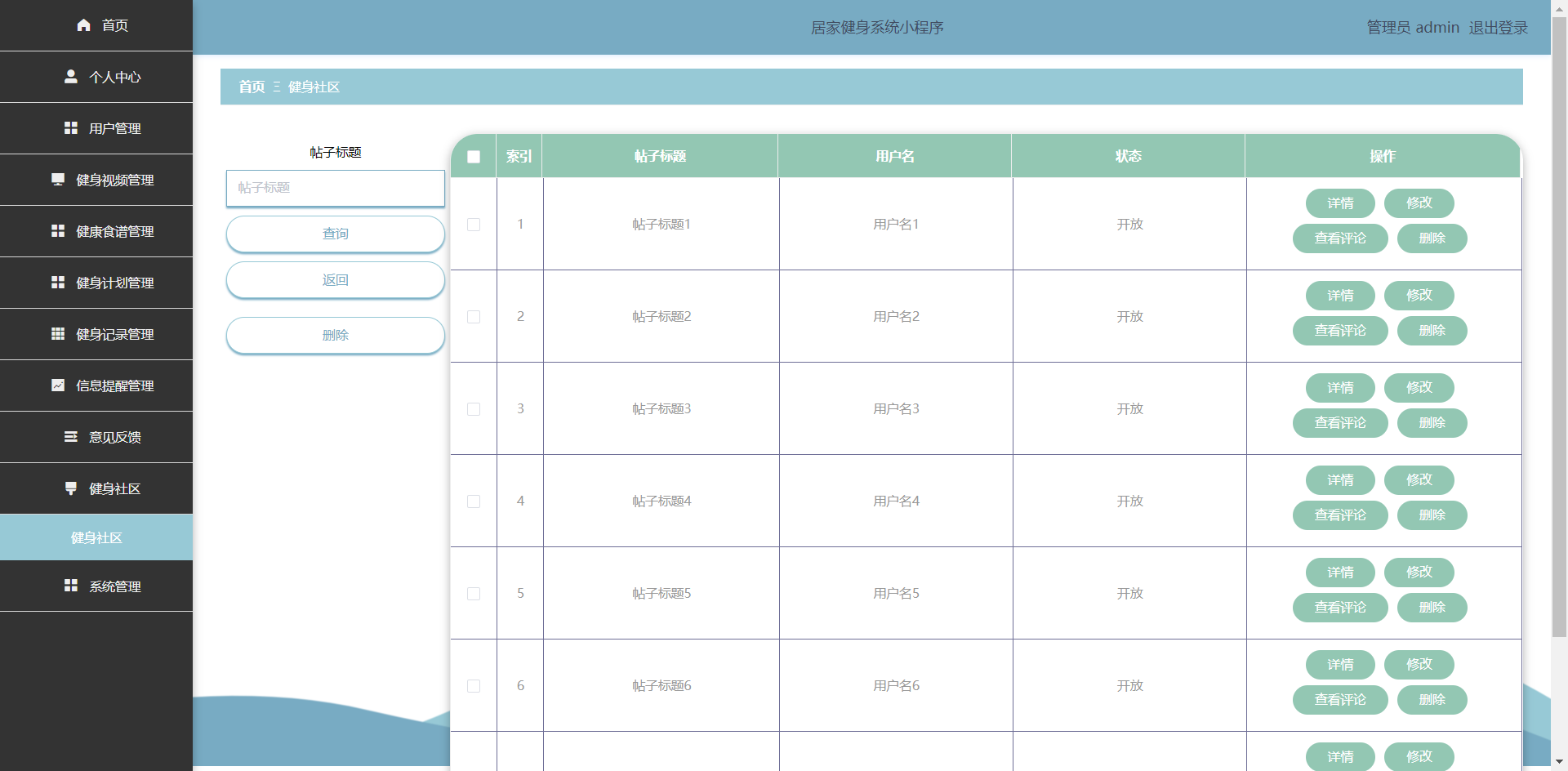
Task: Click 退出登录 to log out
Action: [1499, 28]
